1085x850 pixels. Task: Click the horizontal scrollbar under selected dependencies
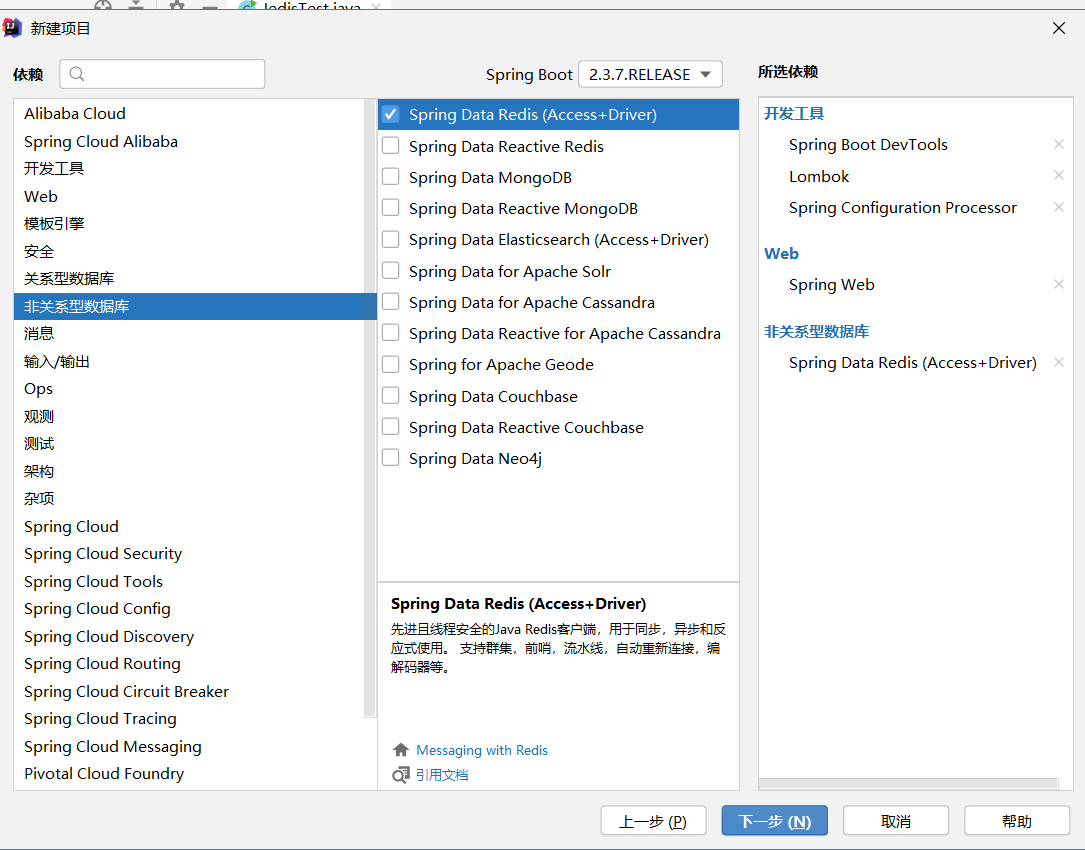point(908,784)
